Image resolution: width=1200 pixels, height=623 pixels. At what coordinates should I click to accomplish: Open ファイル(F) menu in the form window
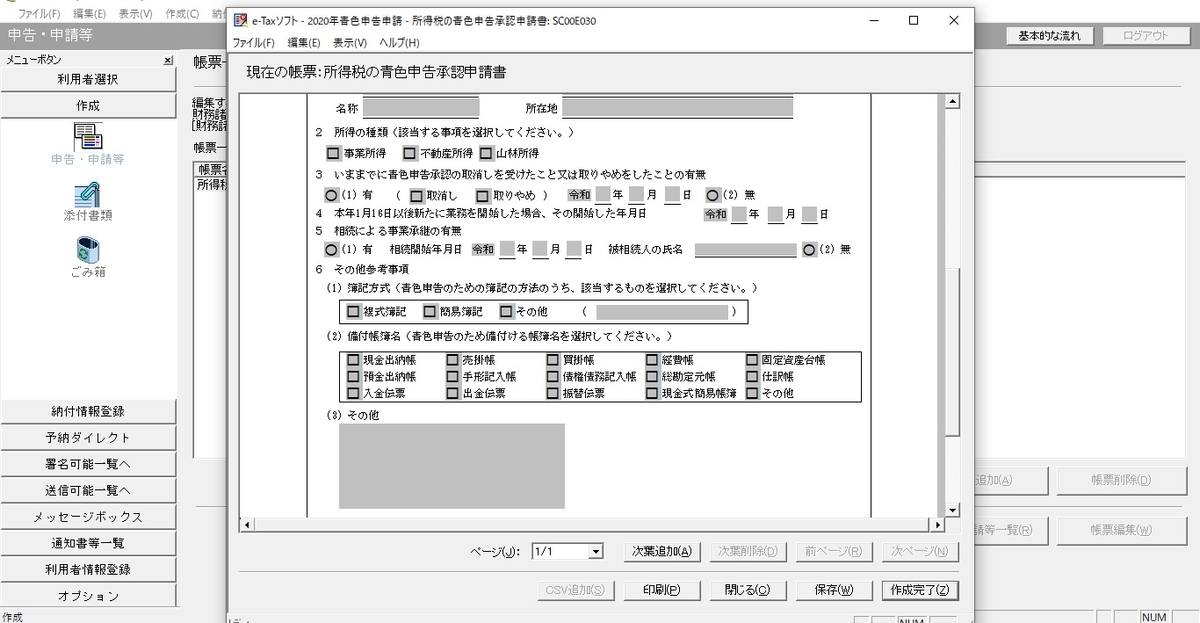click(x=253, y=43)
